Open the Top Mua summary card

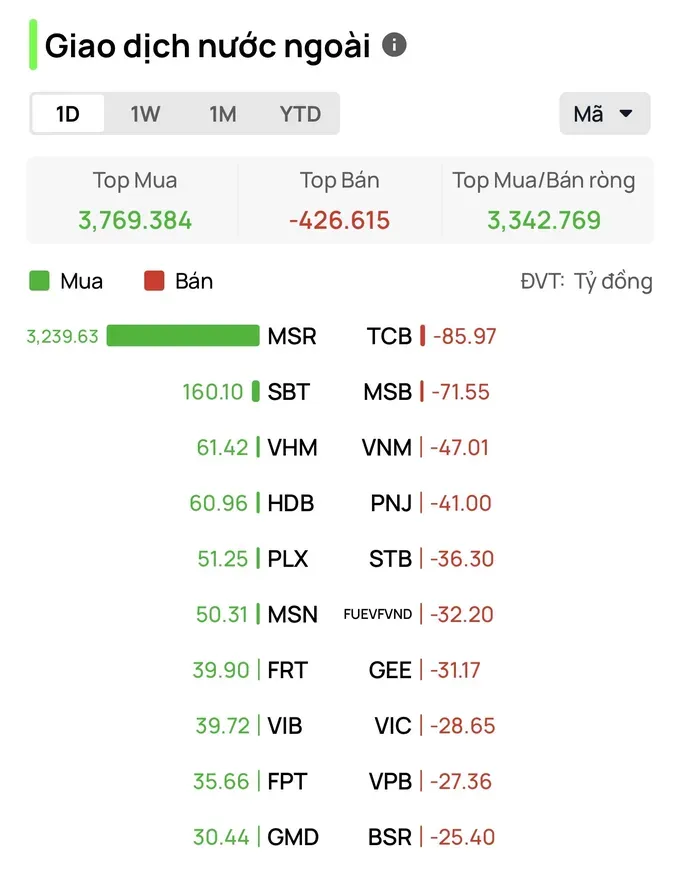[x=134, y=201]
